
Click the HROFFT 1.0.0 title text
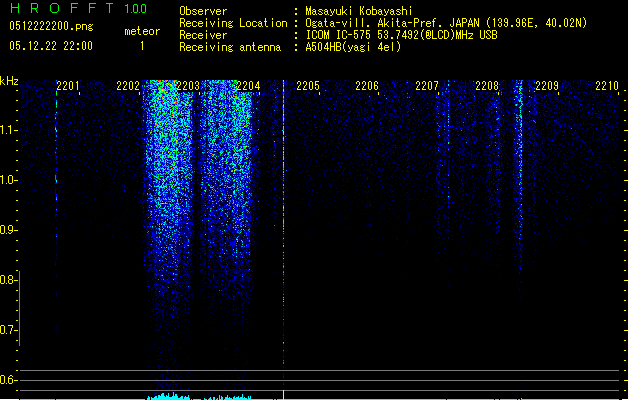(x=78, y=8)
